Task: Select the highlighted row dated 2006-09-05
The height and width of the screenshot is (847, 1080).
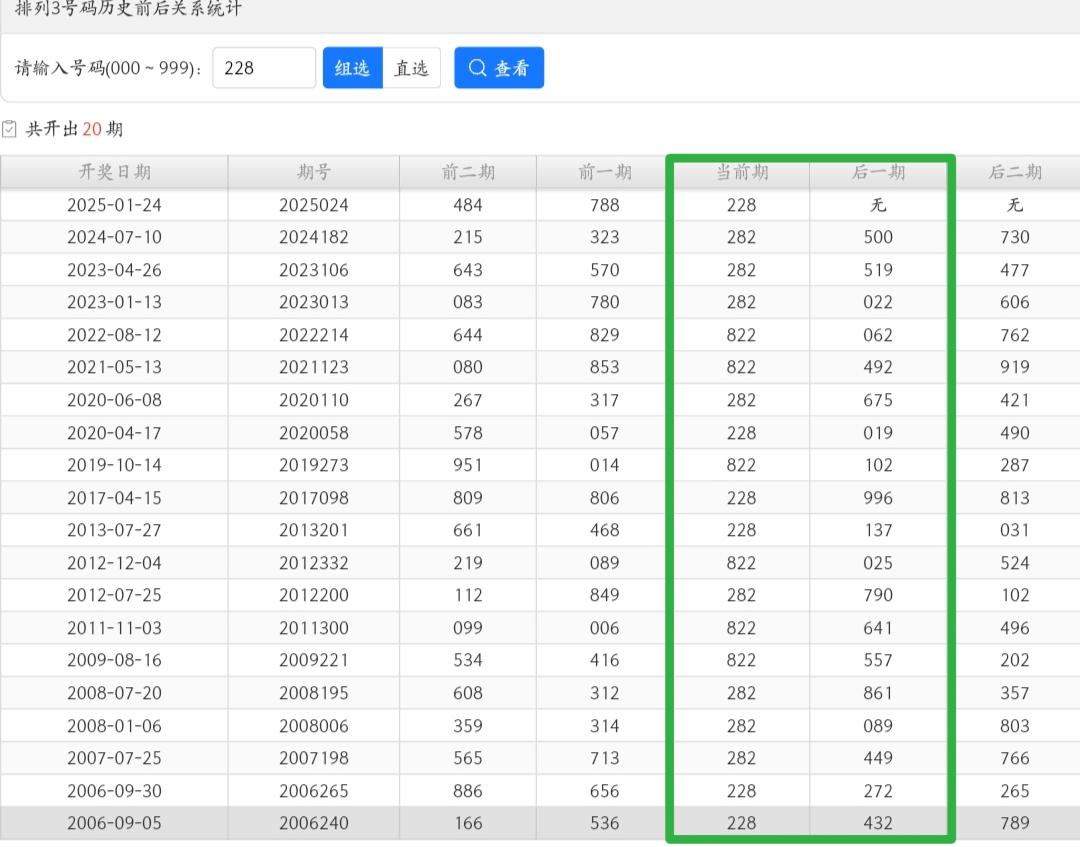Action: click(x=114, y=824)
